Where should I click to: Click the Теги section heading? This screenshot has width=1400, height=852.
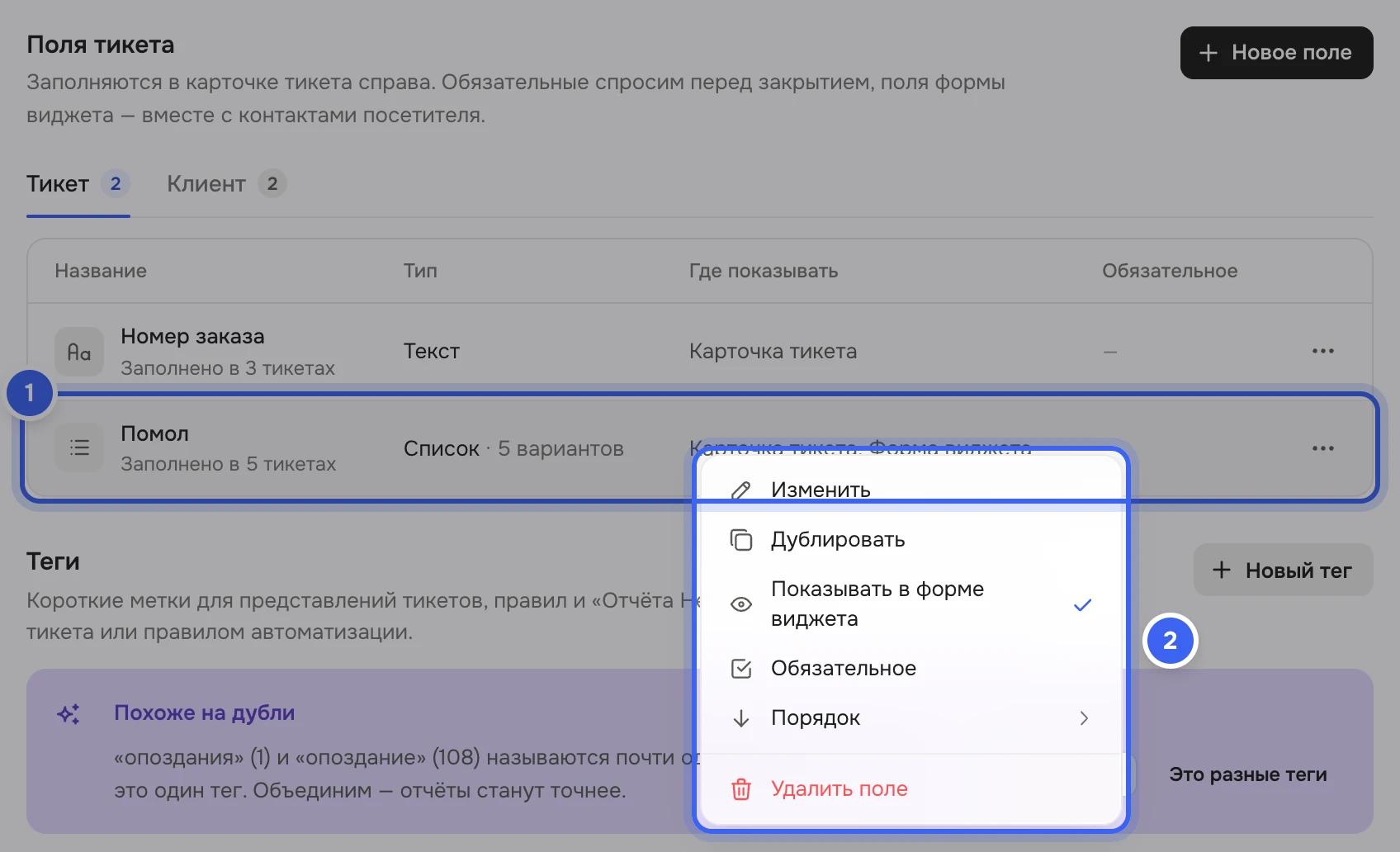pyautogui.click(x=53, y=561)
